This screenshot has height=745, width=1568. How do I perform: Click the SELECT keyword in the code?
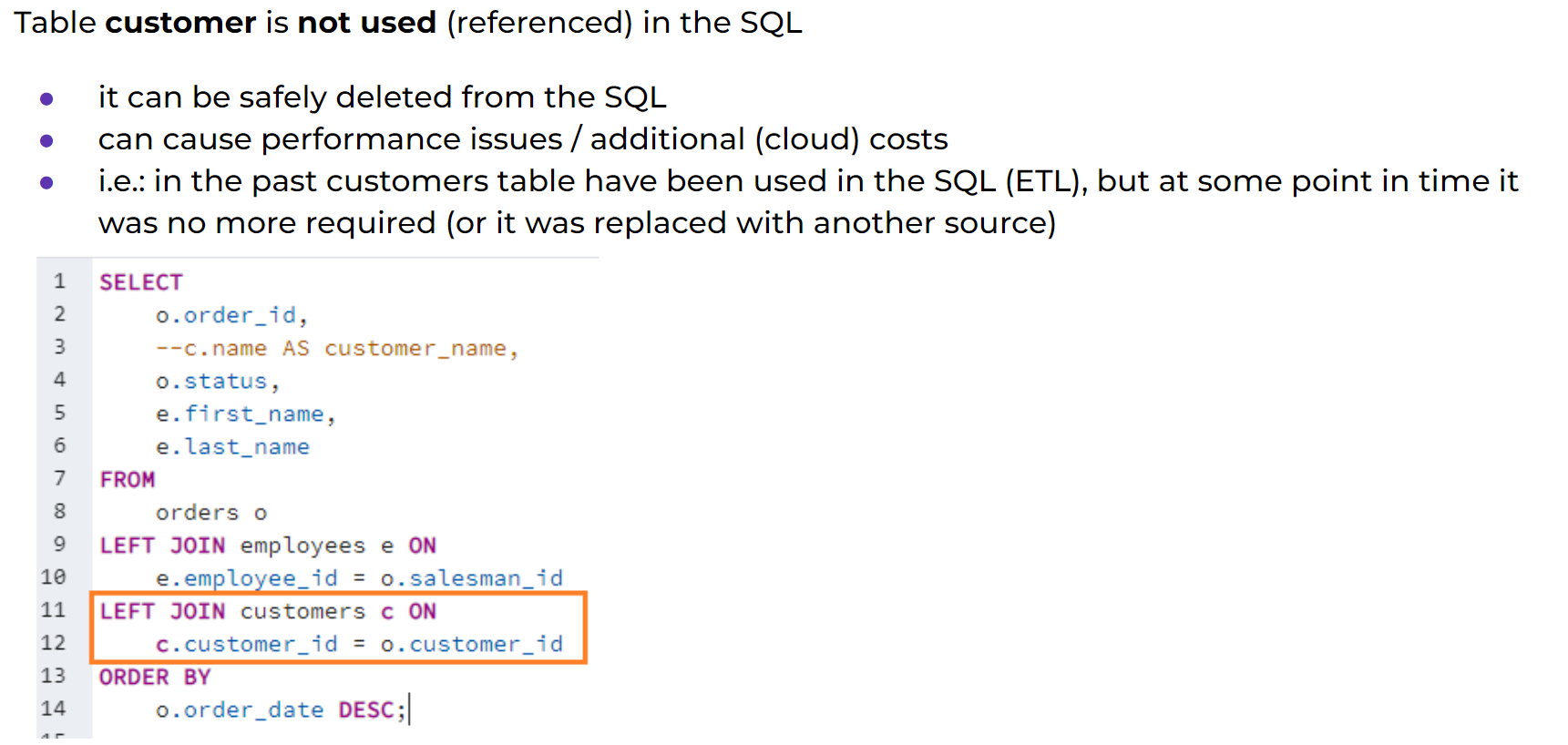coord(141,282)
